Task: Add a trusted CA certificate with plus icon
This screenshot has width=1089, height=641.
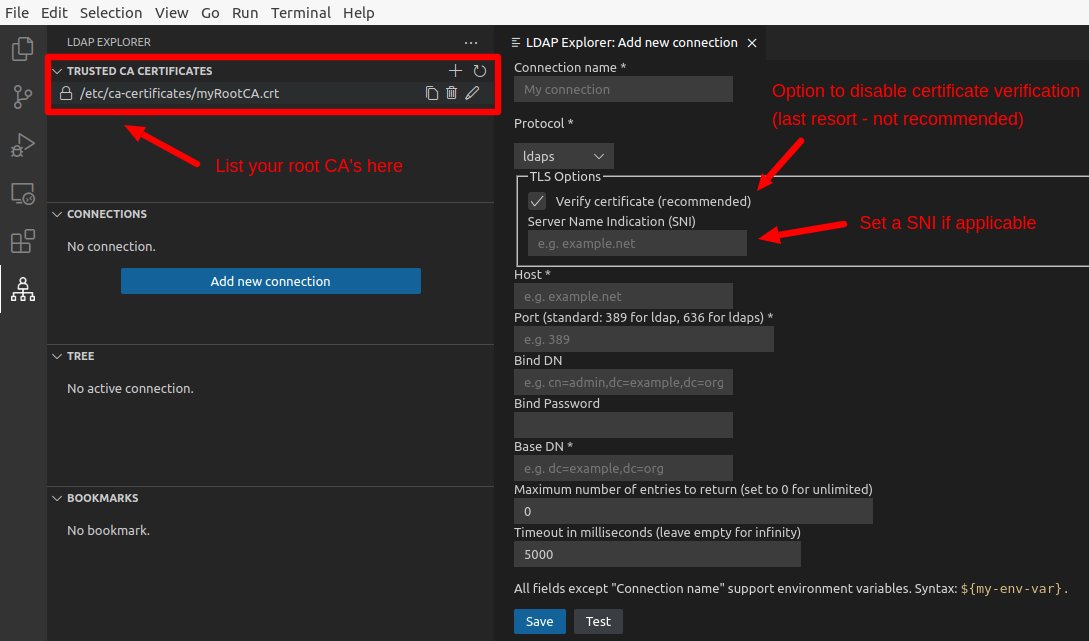Action: tap(455, 70)
